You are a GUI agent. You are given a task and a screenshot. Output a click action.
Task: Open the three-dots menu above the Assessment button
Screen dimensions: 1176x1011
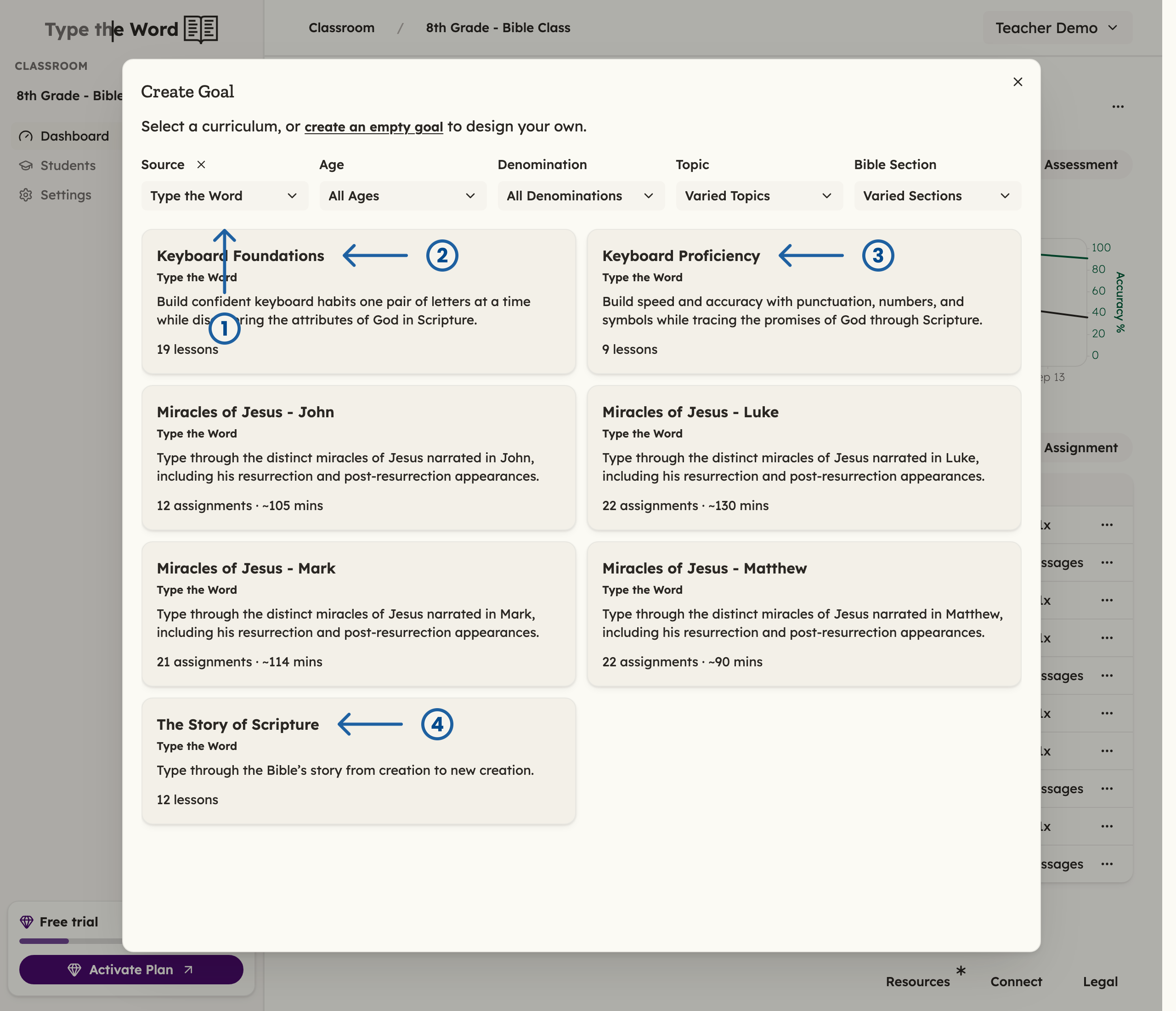click(x=1118, y=107)
